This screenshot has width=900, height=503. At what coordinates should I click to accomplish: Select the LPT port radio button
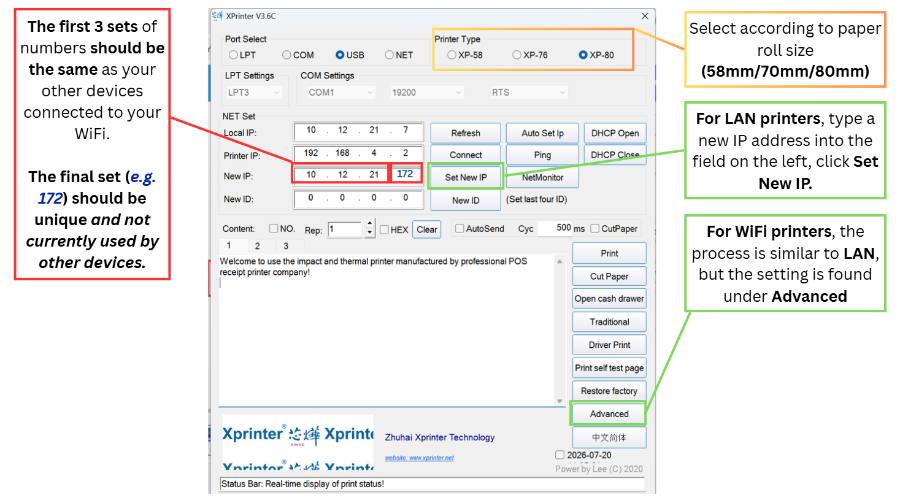[233, 55]
